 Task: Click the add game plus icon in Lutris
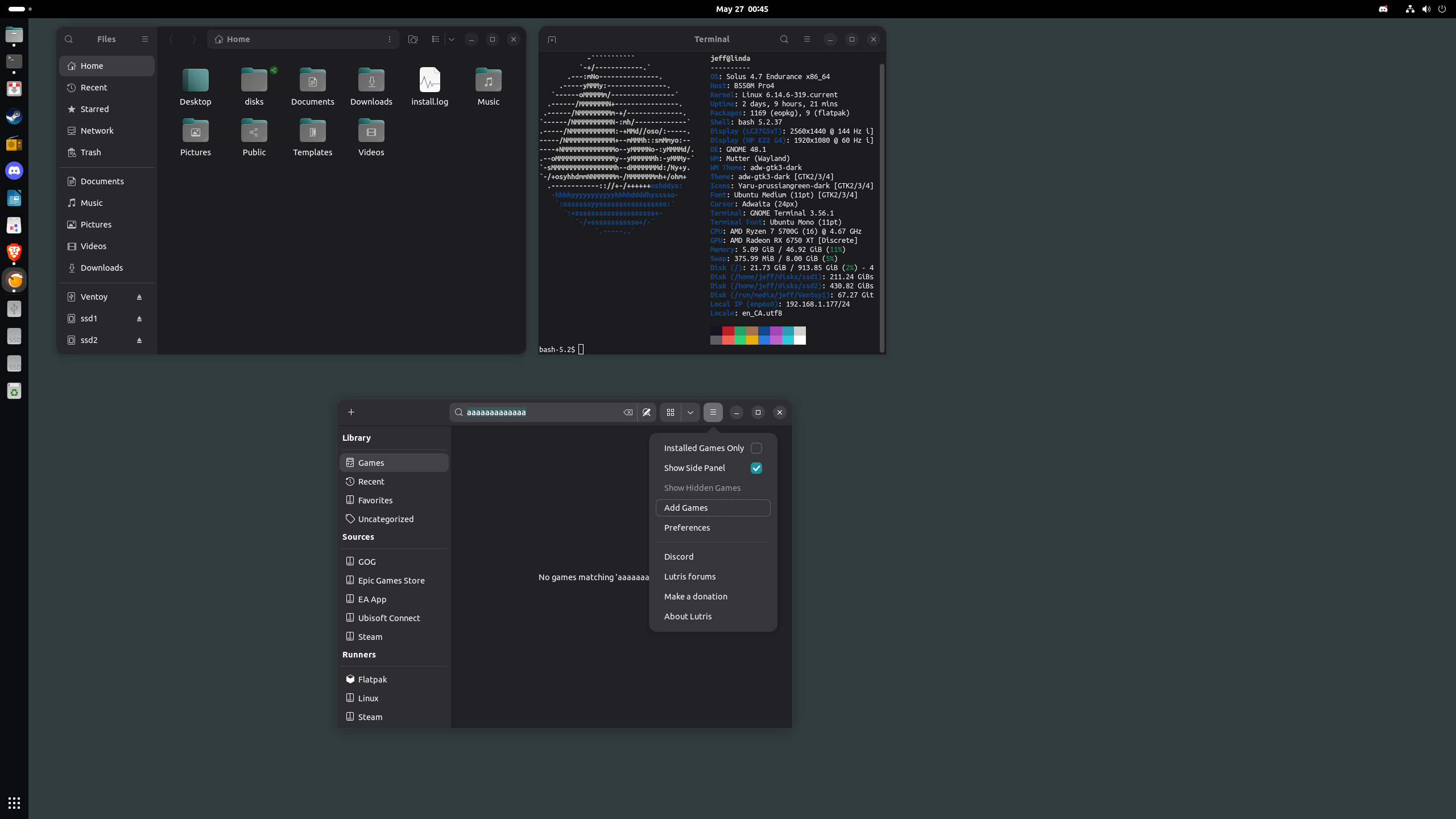click(351, 412)
